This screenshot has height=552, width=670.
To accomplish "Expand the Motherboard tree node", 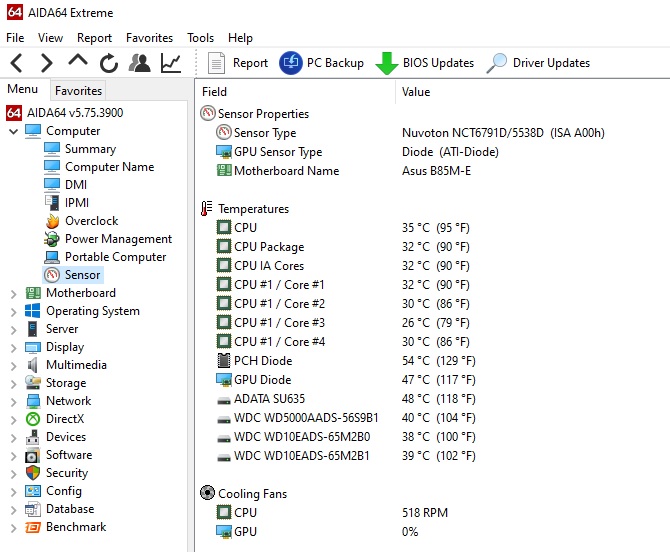I will (13, 294).
